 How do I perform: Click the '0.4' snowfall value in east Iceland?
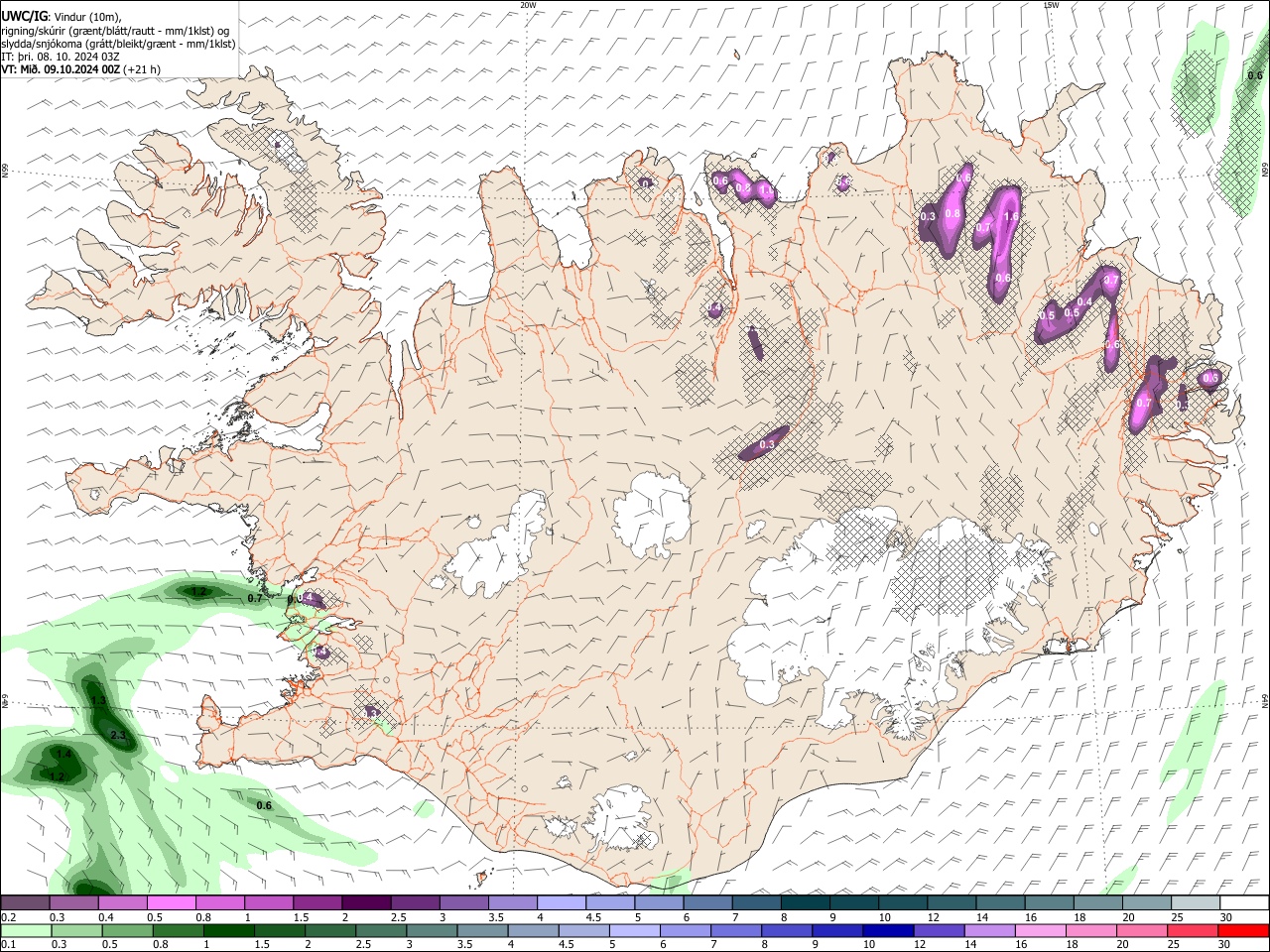tap(1084, 302)
